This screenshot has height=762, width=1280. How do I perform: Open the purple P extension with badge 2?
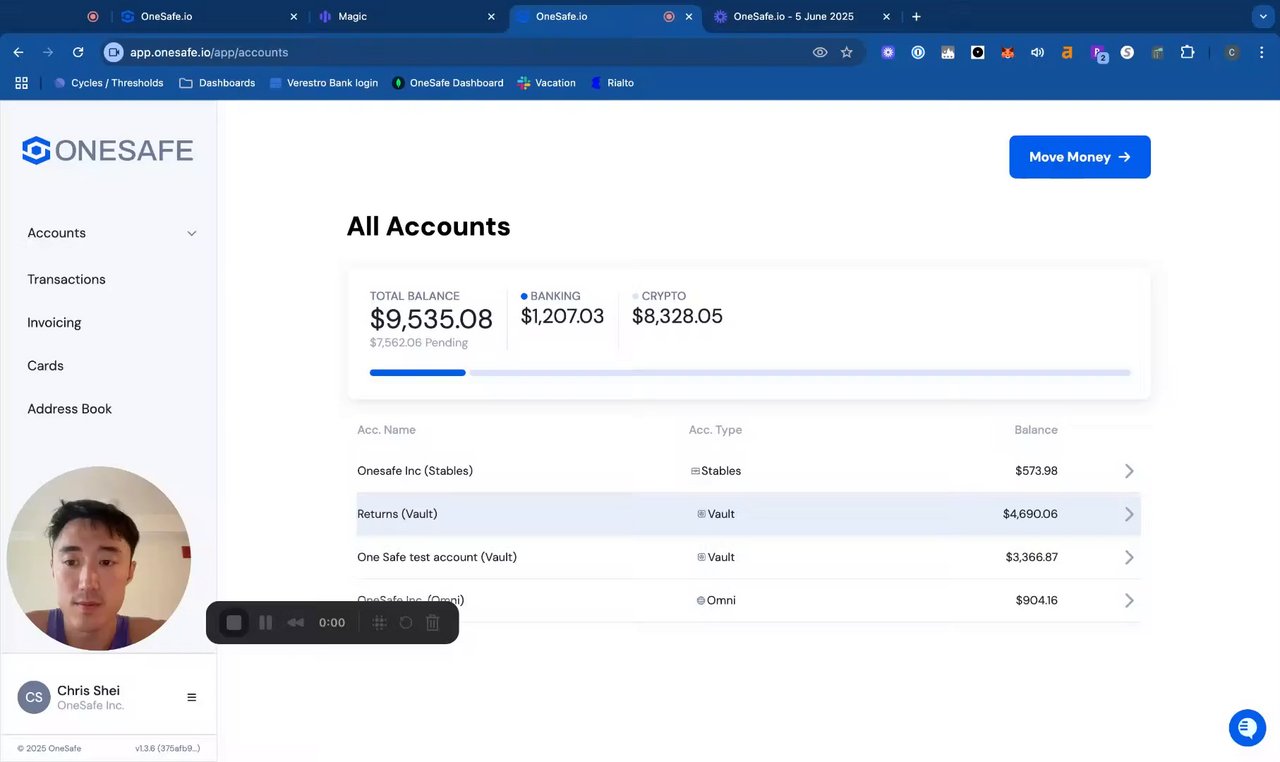1098,53
